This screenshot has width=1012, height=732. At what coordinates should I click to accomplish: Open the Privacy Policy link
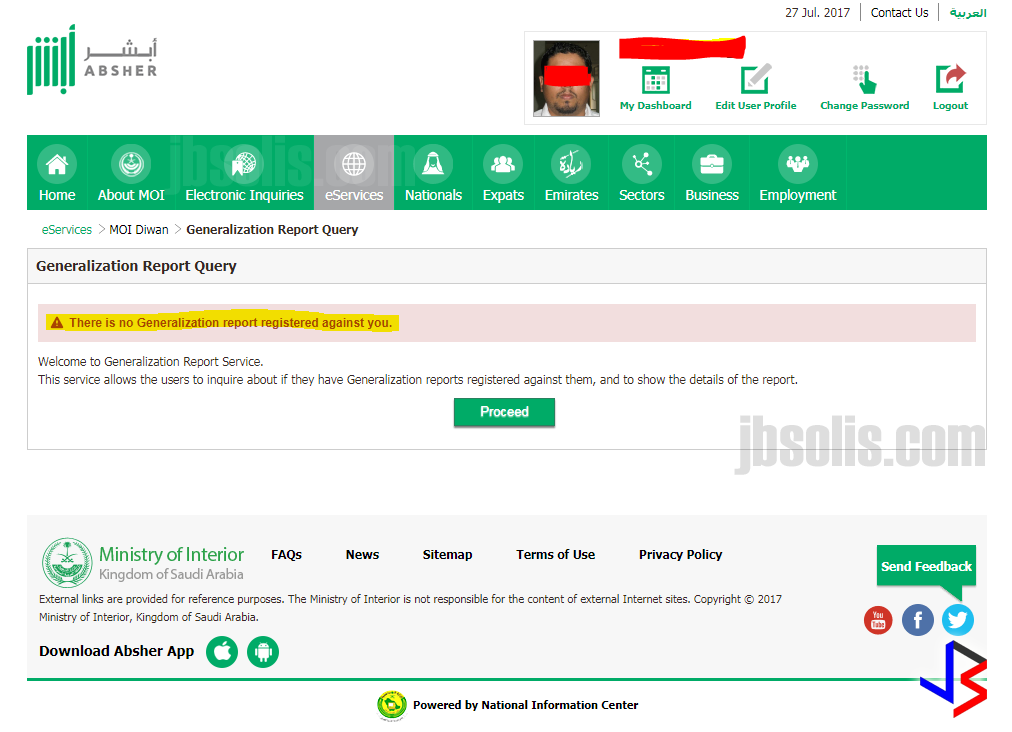click(680, 554)
